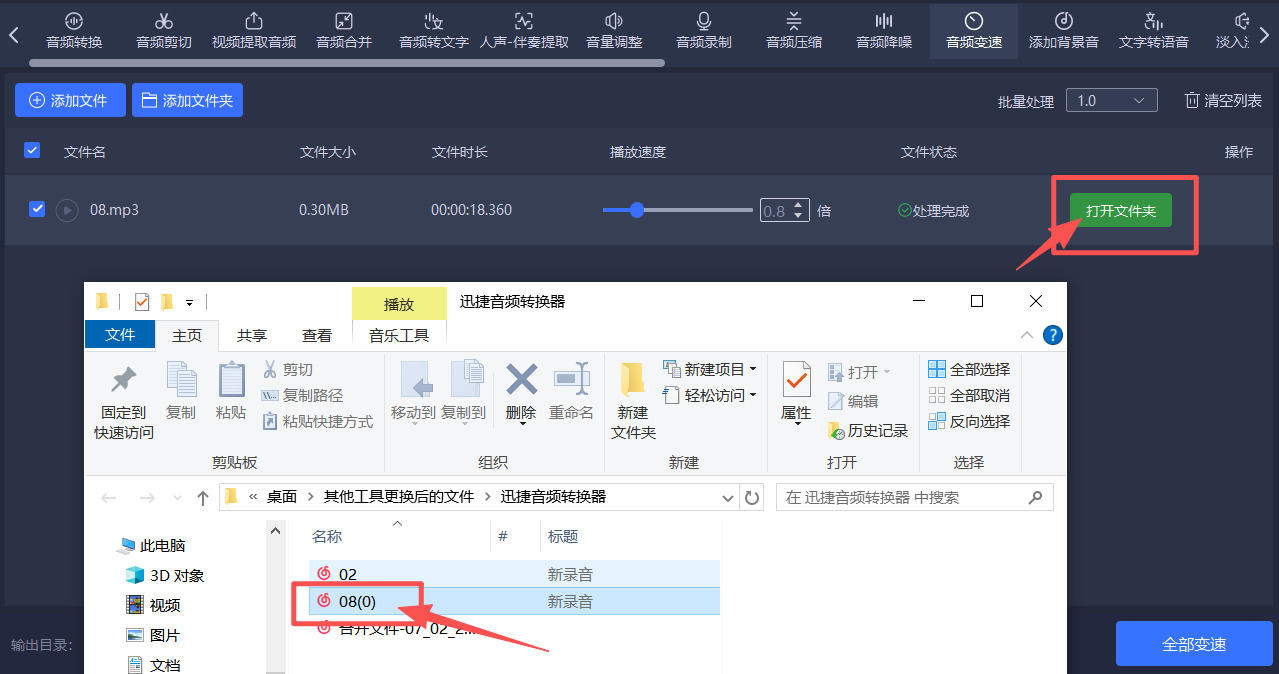
Task: Adjust the playback speed slider for 08.mp3
Action: pyautogui.click(x=637, y=210)
